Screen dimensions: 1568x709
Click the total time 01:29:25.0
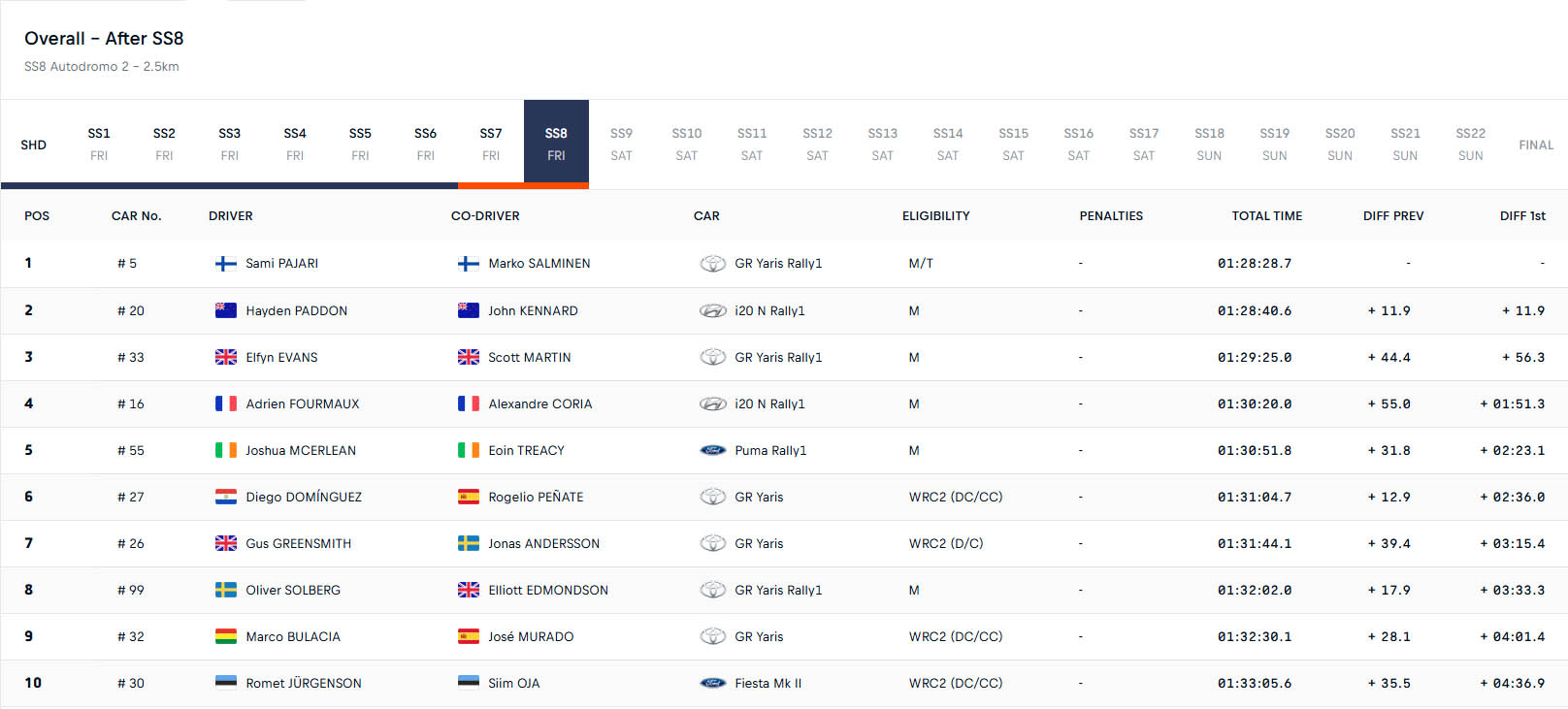1255,358
